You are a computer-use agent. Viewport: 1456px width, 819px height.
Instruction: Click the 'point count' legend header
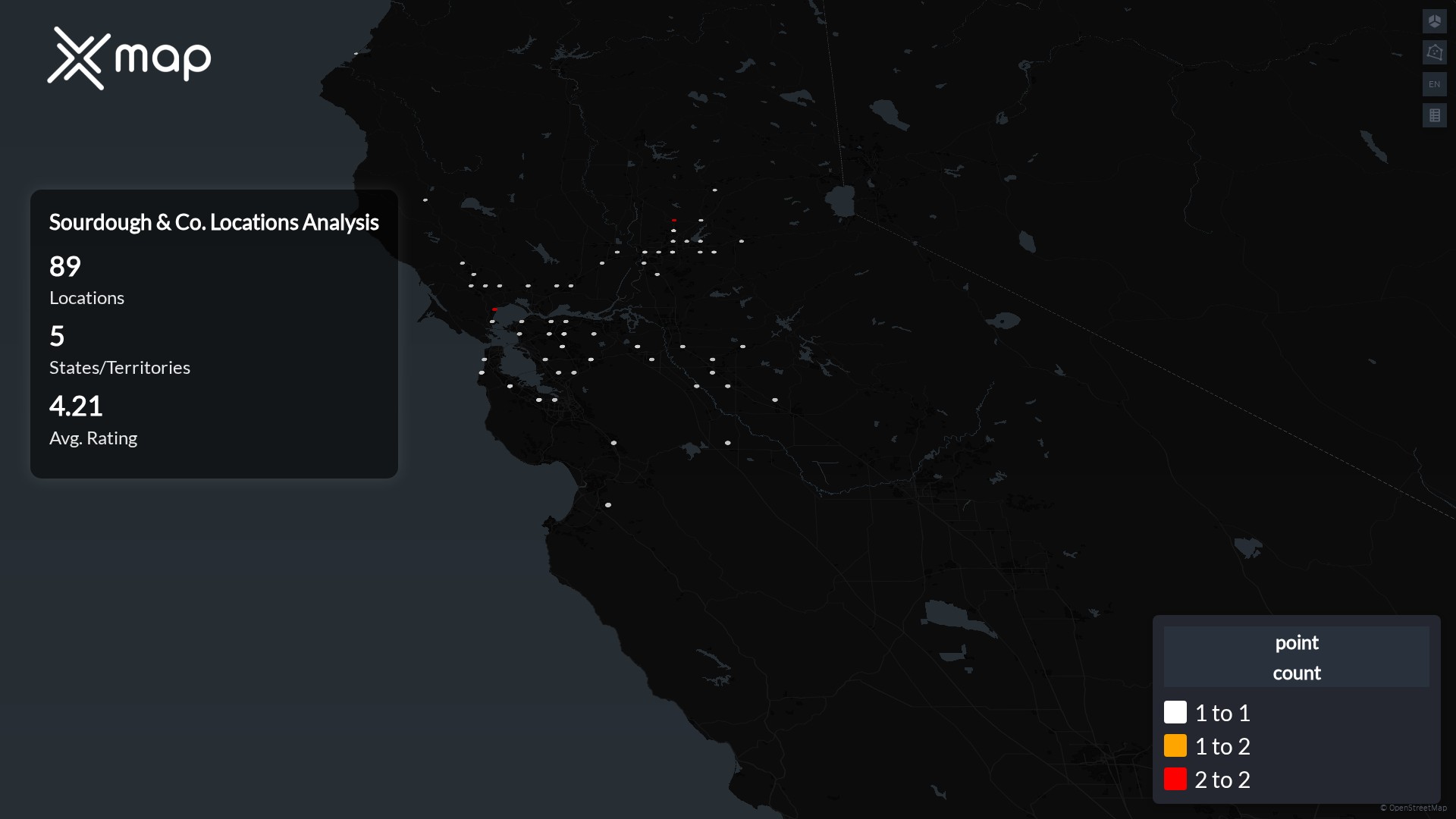(x=1296, y=657)
